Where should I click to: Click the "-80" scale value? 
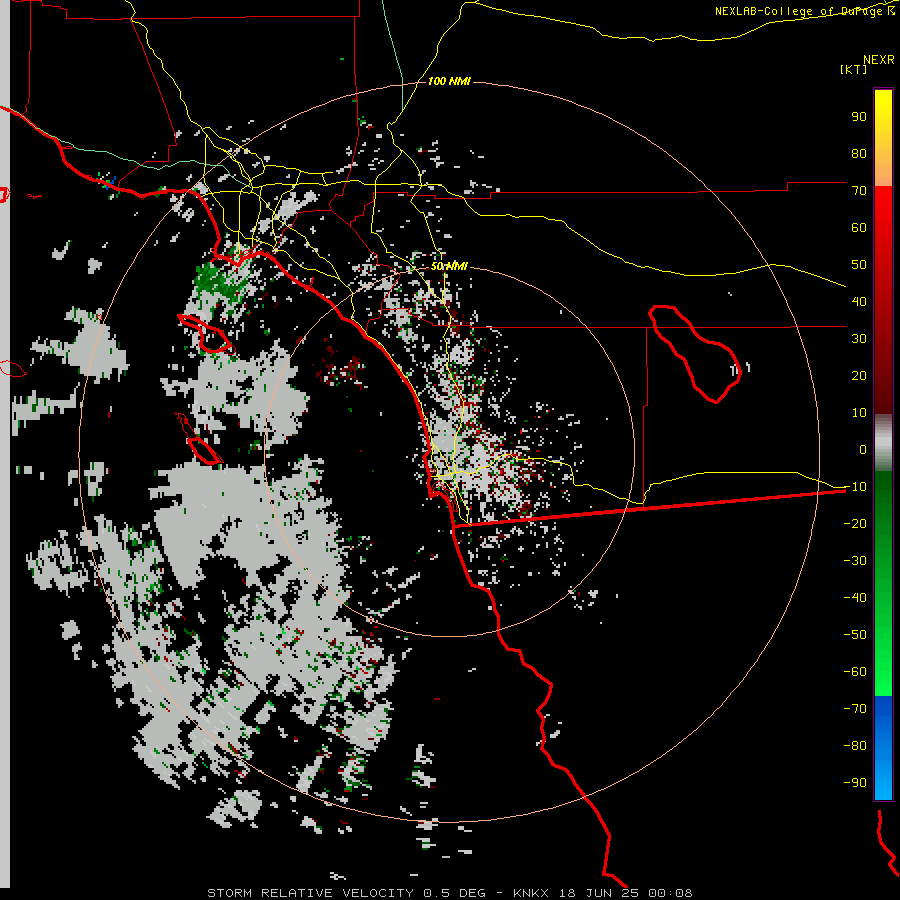click(x=855, y=746)
